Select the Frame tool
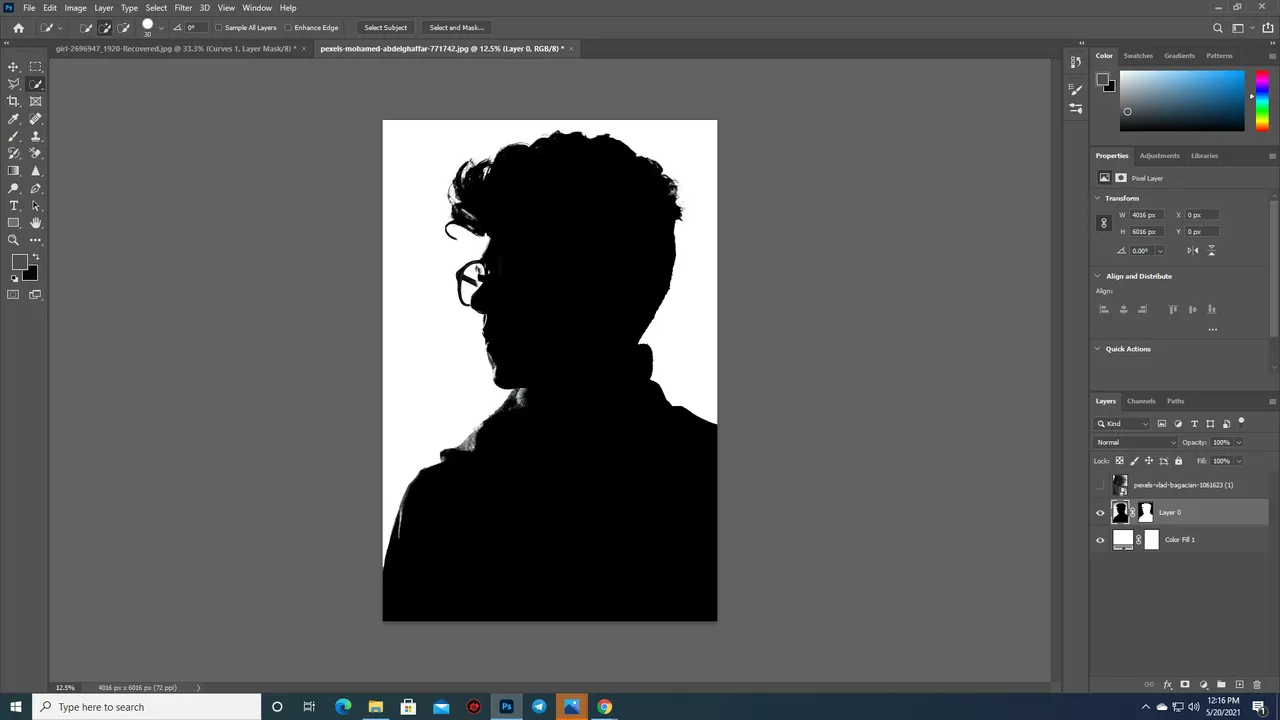Screen dimensions: 1280x720 pos(36,101)
